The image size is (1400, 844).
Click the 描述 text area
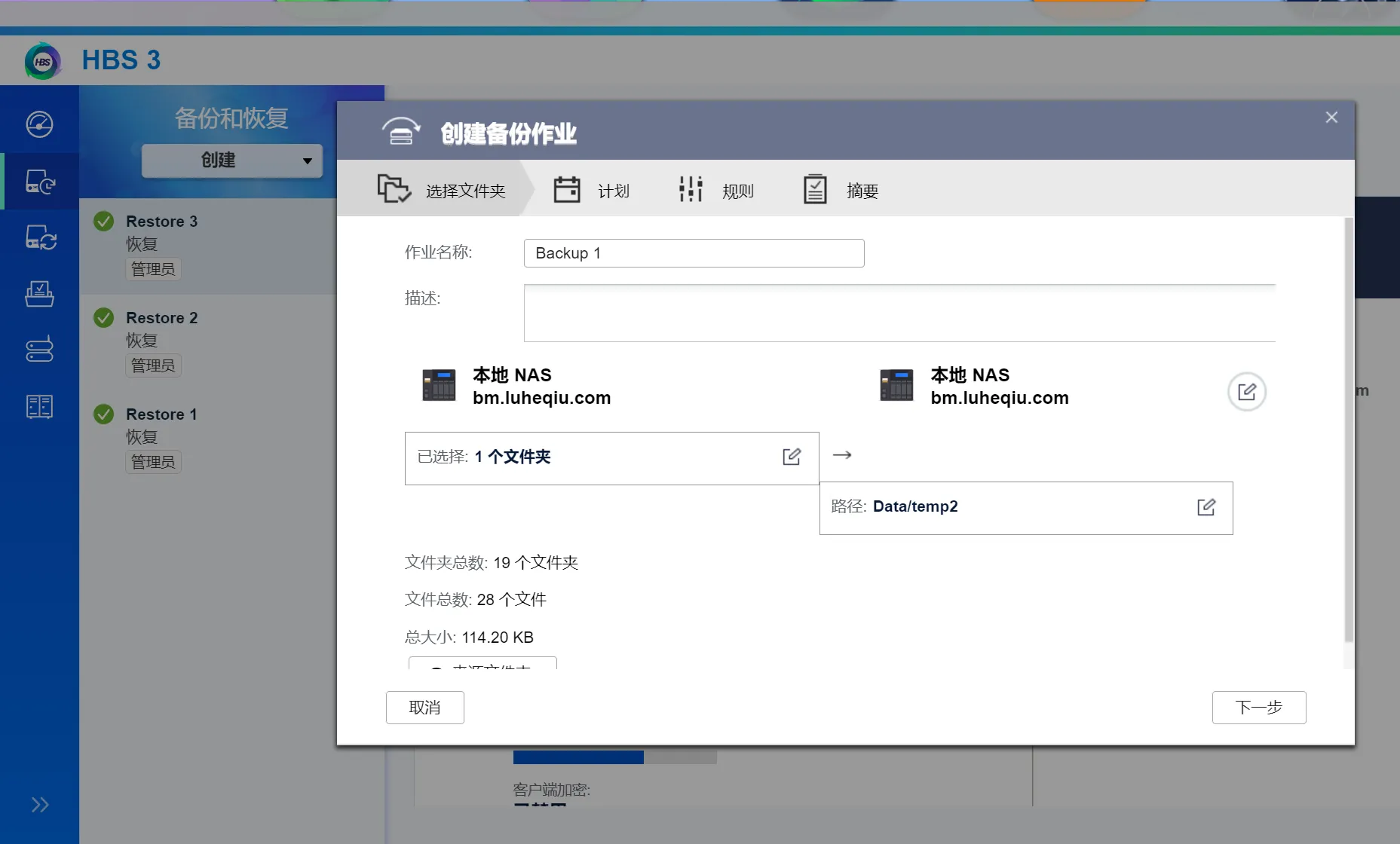pyautogui.click(x=899, y=313)
